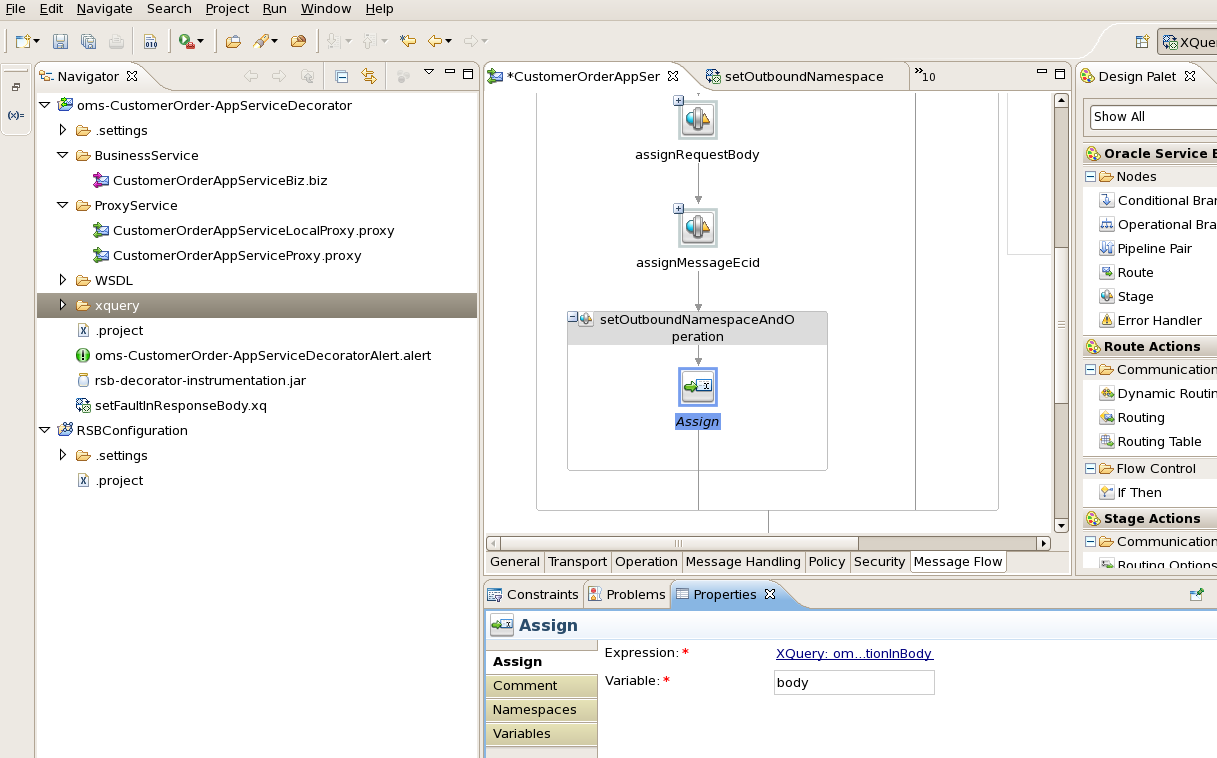The width and height of the screenshot is (1217, 758).
Task: Click the Open Type folder toolbar icon
Action: point(233,41)
